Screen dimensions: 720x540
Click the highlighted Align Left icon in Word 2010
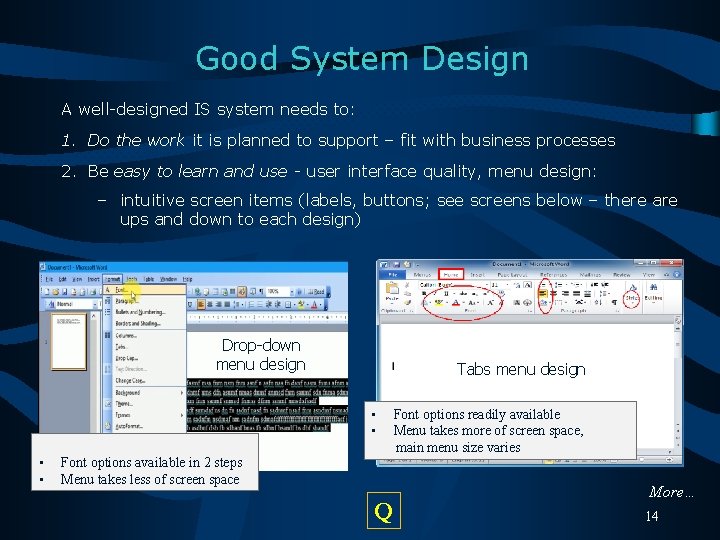point(543,293)
